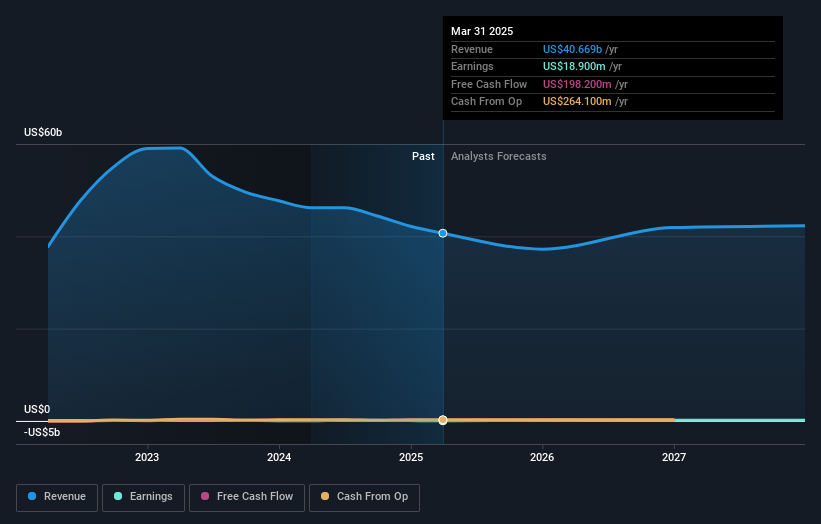Toggle the Earnings legend series

[143, 497]
